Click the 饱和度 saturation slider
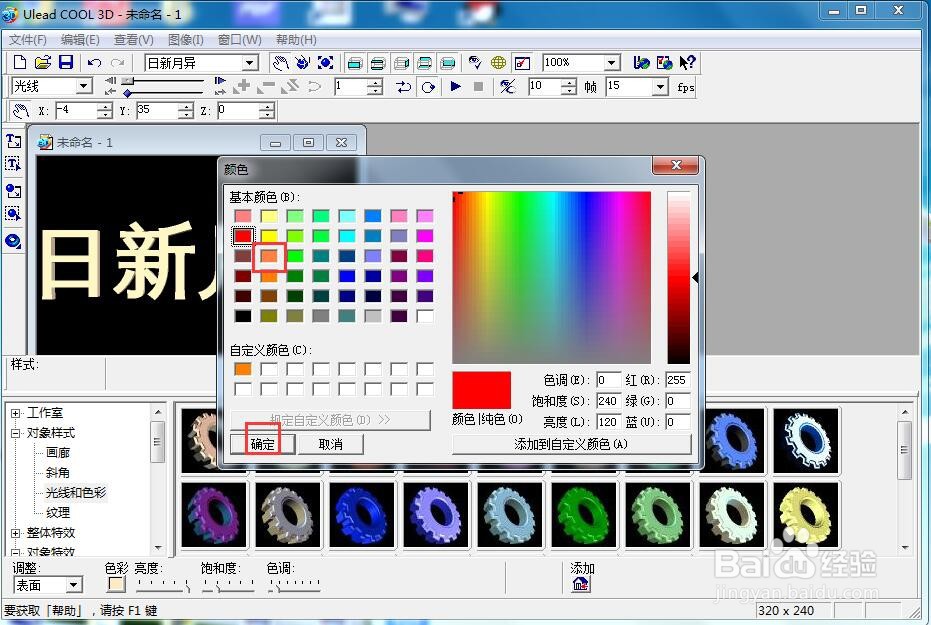 pyautogui.click(x=228, y=585)
